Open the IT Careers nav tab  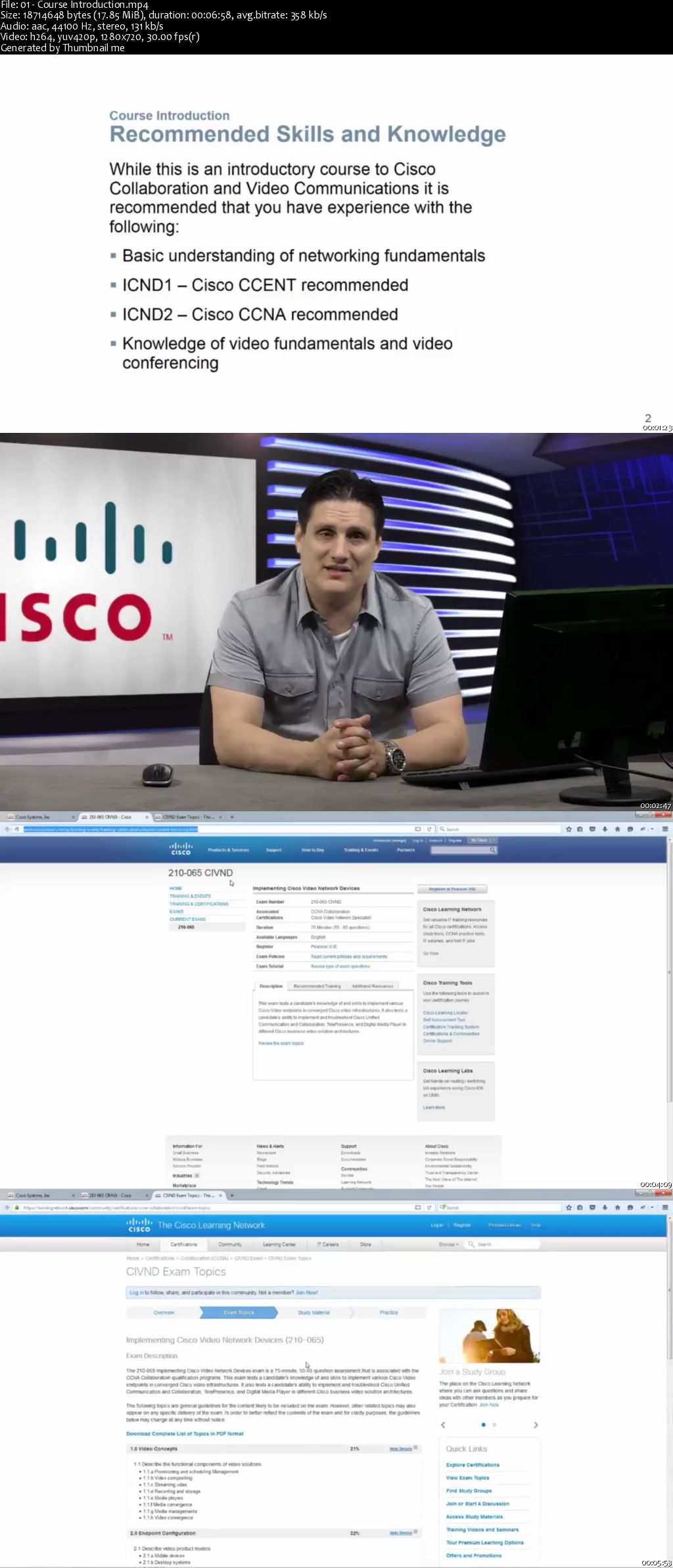[x=328, y=1244]
